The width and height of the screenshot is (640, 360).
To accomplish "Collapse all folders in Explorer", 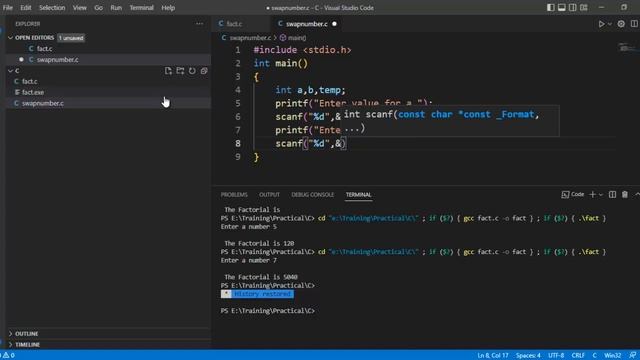I will tap(204, 71).
